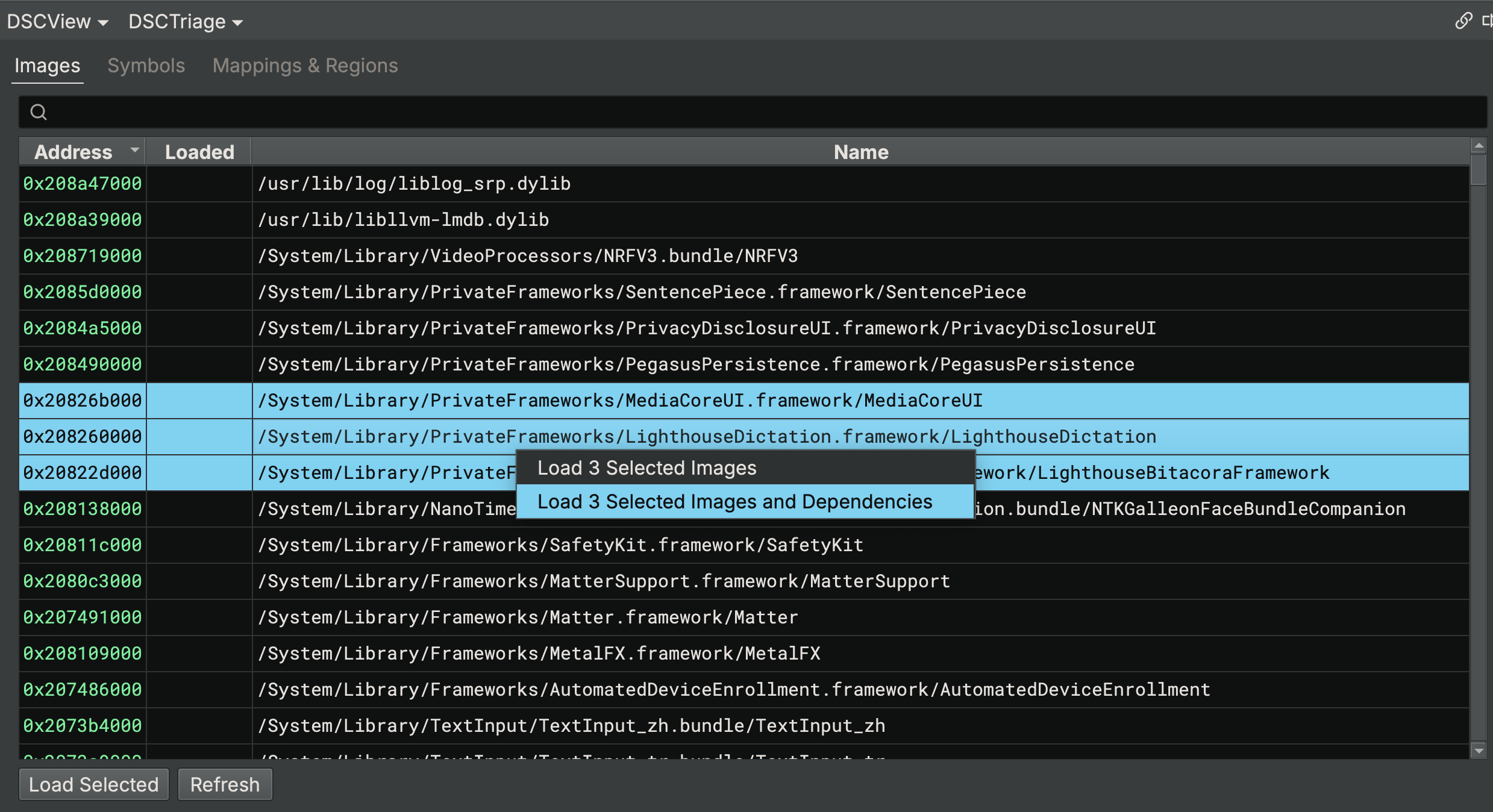Click address 0x208719000
Screen dimensions: 1493x812
coord(83,256)
